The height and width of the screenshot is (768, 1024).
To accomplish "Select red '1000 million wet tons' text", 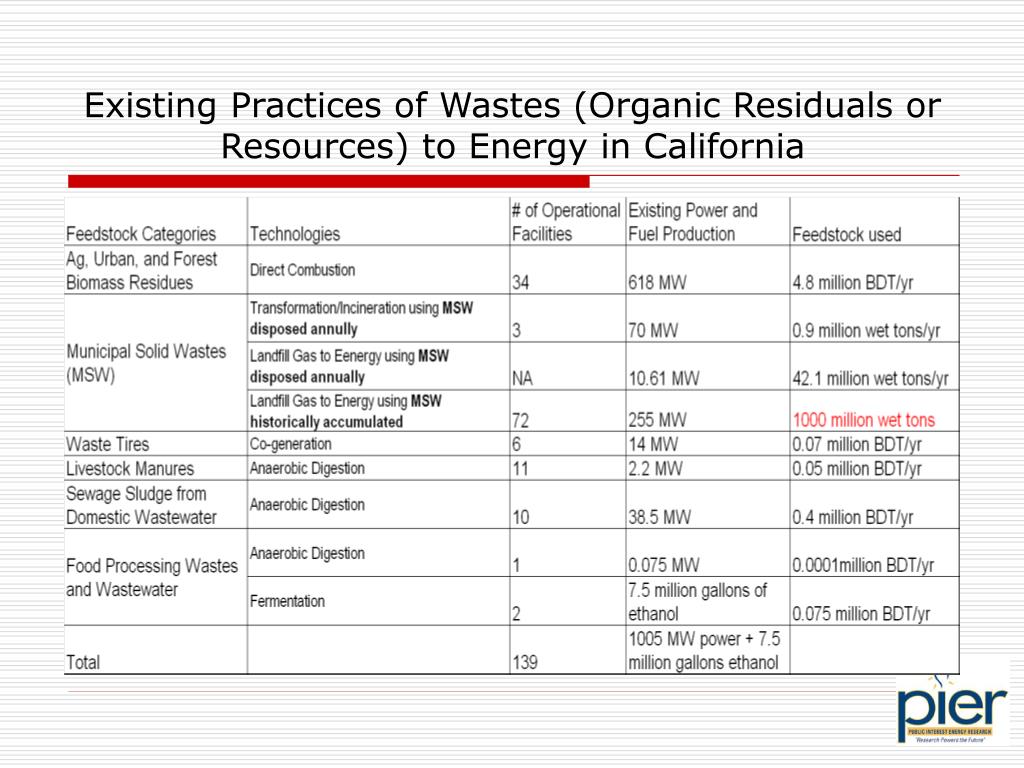I will tap(863, 420).
